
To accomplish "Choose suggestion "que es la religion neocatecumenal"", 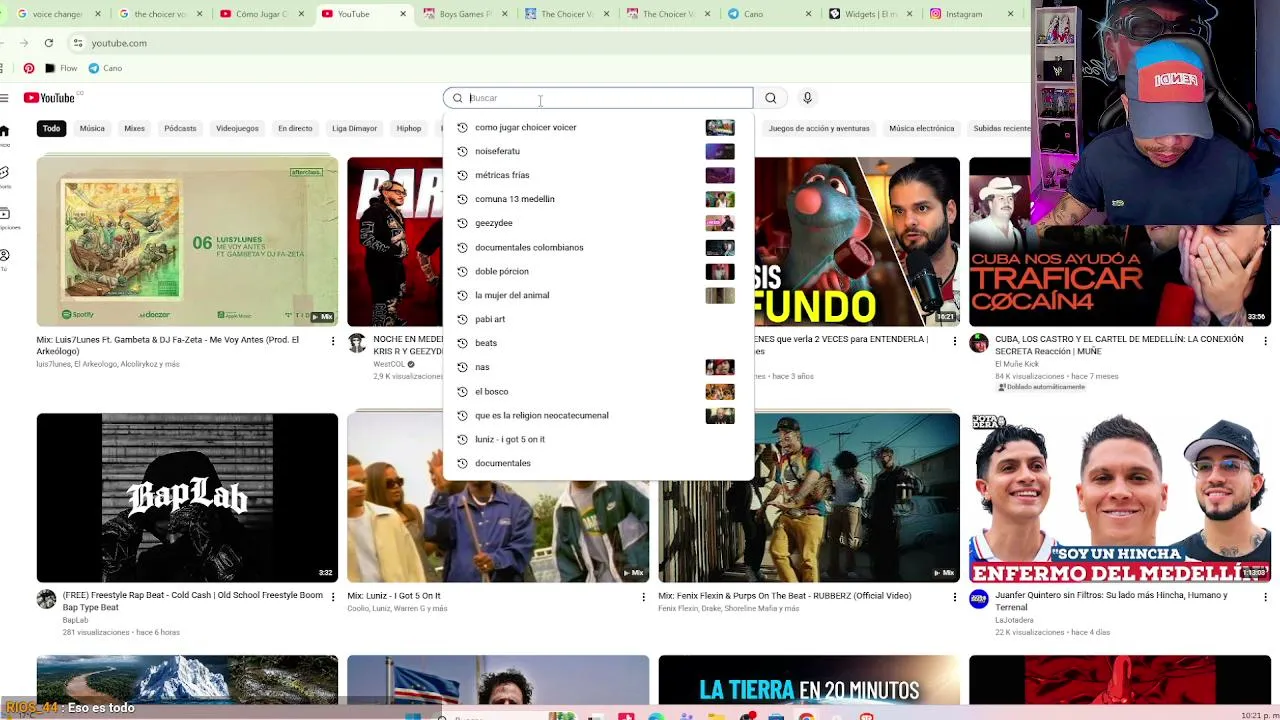I will click(598, 415).
